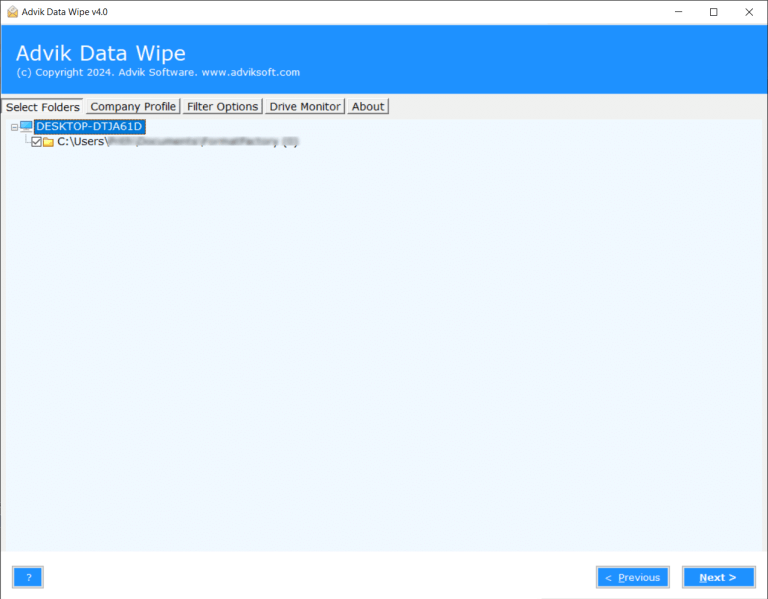Click the computer icon beside DESKTOP-DTJA61D
This screenshot has height=599, width=768.
(x=26, y=127)
